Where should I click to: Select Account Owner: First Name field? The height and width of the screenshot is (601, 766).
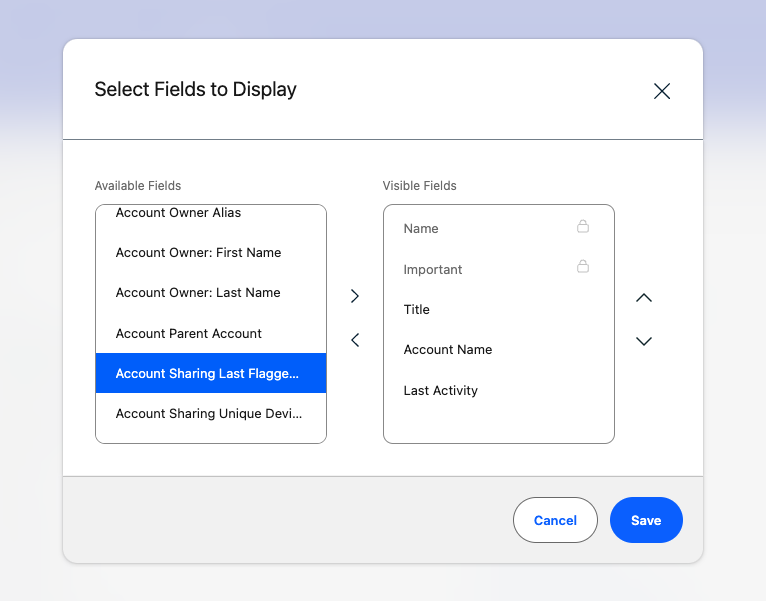click(x=211, y=253)
